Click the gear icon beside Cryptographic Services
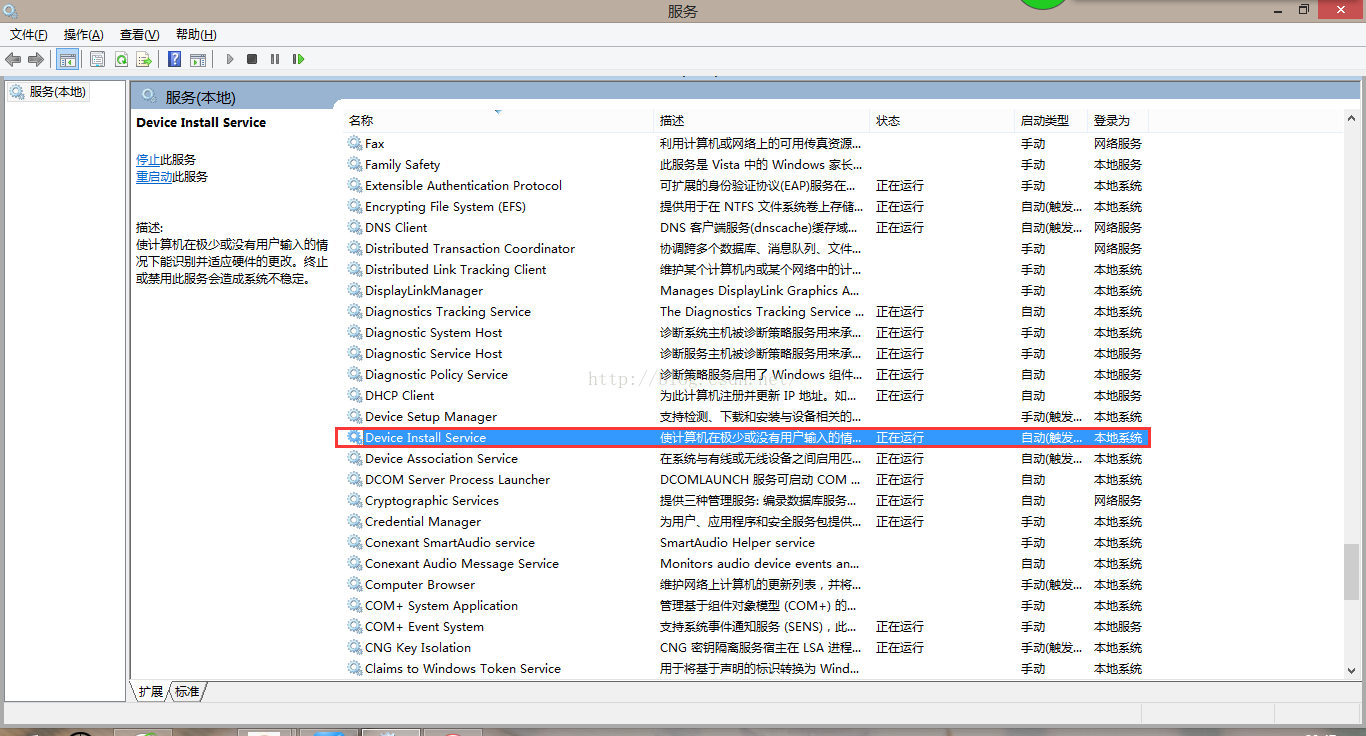 coord(355,500)
